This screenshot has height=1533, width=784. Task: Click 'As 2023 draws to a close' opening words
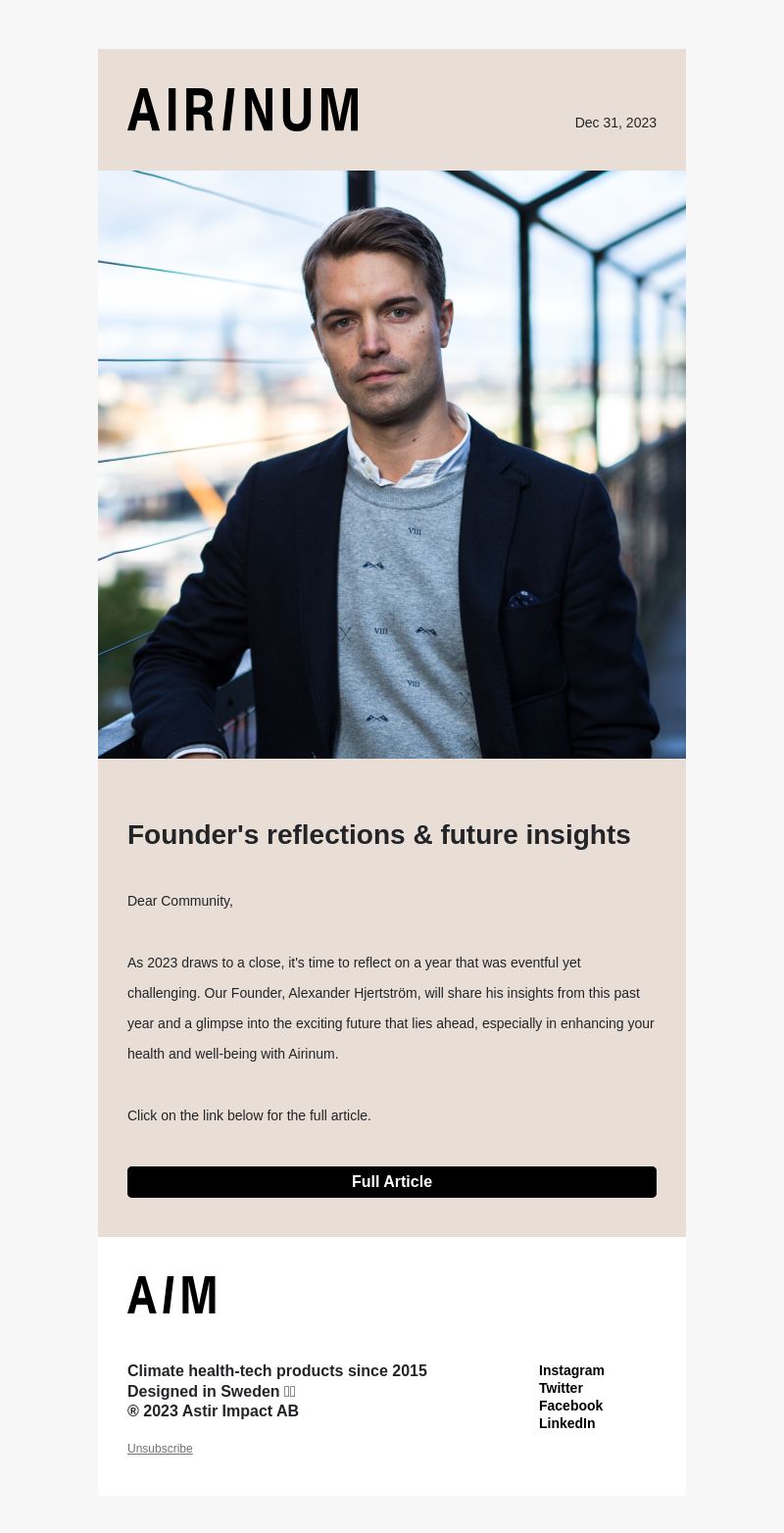205,963
